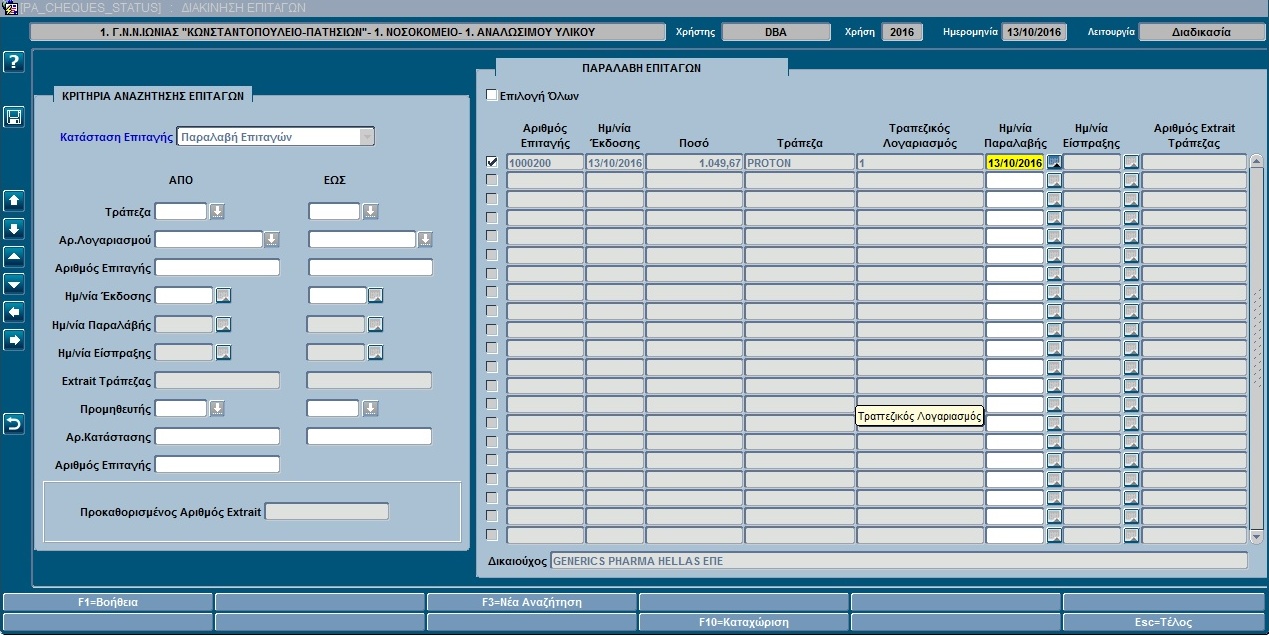Open calendar for Ημ/νία Έκδοσης ΕΩΣ
Screen dimensions: 1269x636
pos(375,295)
